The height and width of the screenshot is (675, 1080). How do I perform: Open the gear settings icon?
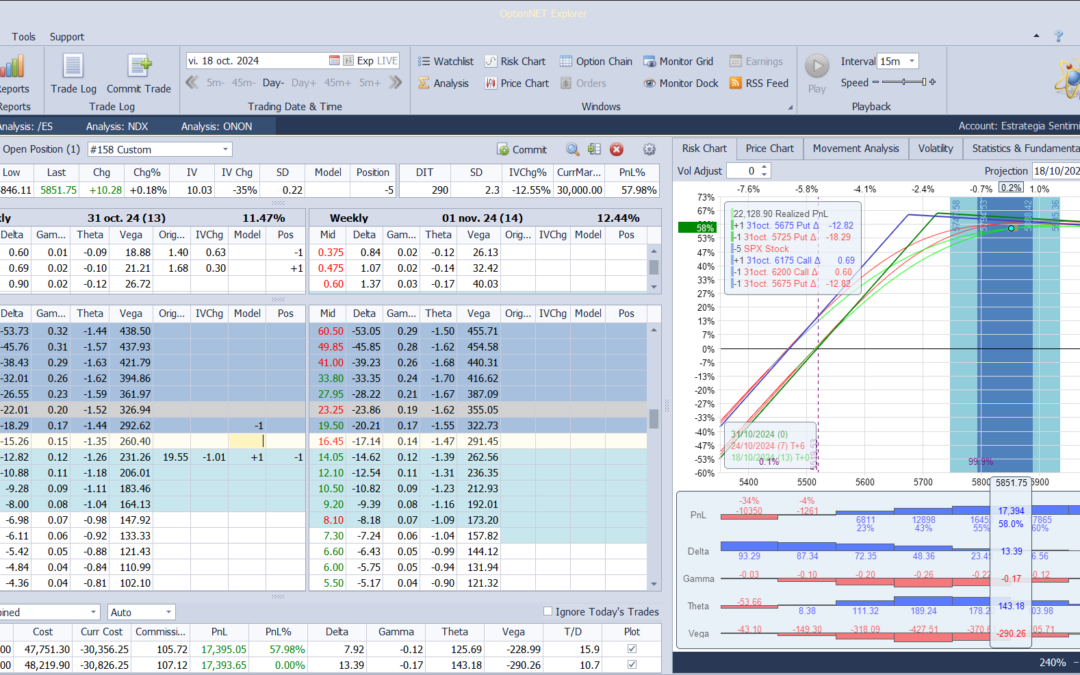pyautogui.click(x=649, y=149)
